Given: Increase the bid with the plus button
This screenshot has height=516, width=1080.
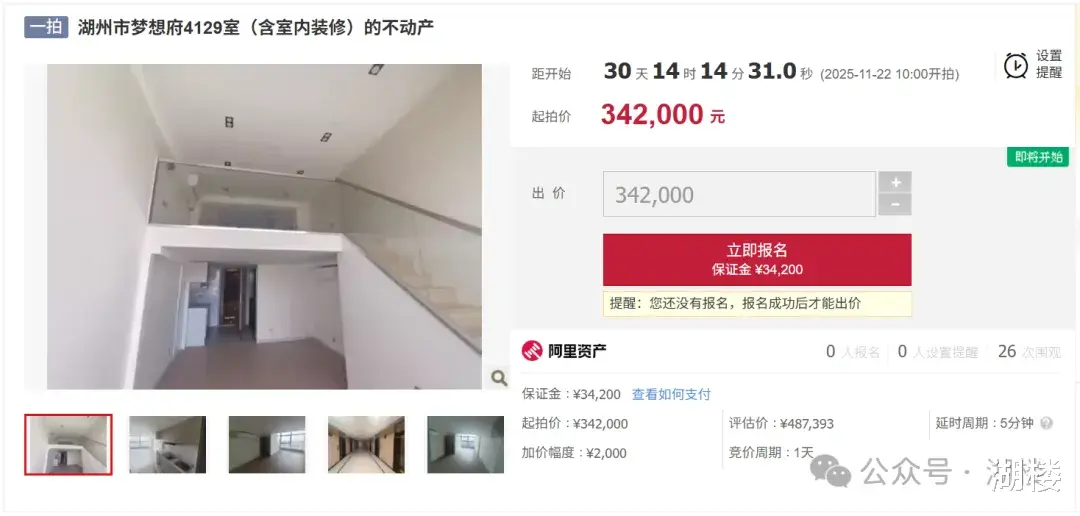Looking at the screenshot, I should (x=895, y=182).
